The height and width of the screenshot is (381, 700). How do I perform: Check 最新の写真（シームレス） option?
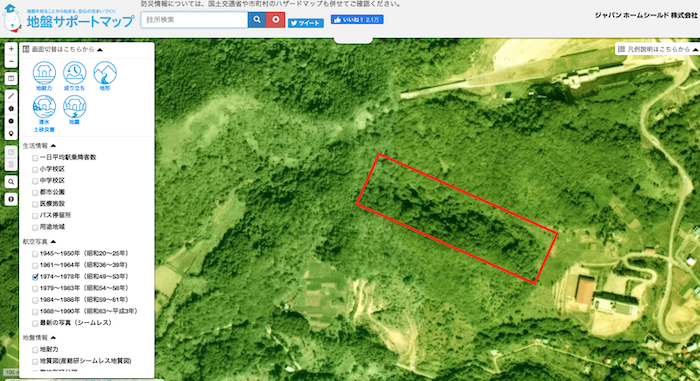pyautogui.click(x=35, y=323)
